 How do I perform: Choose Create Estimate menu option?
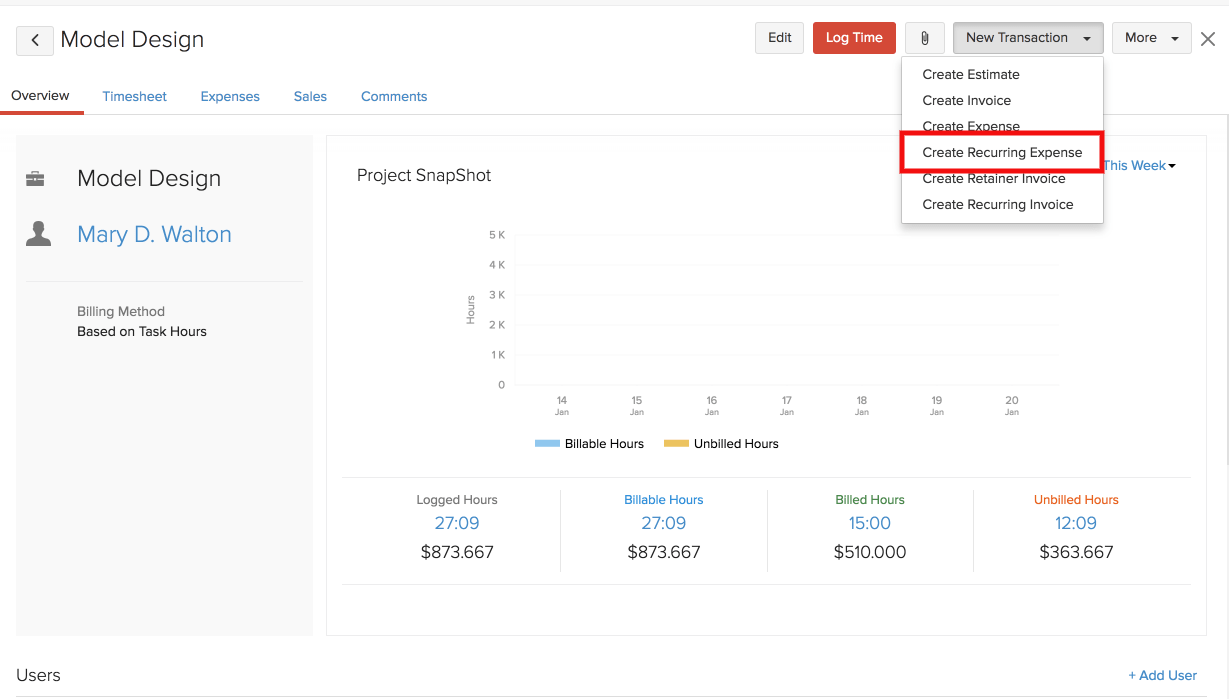(971, 75)
